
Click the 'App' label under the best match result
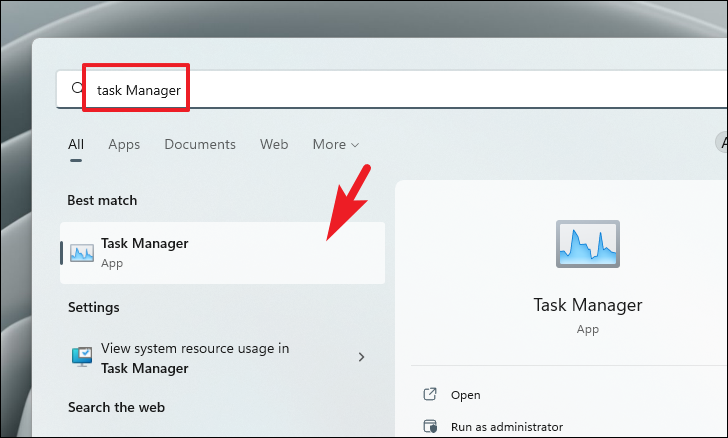click(112, 263)
